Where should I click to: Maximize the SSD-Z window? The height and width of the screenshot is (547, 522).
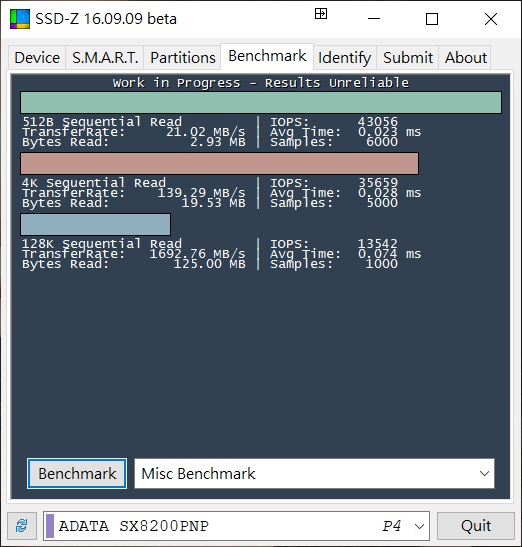tap(432, 19)
